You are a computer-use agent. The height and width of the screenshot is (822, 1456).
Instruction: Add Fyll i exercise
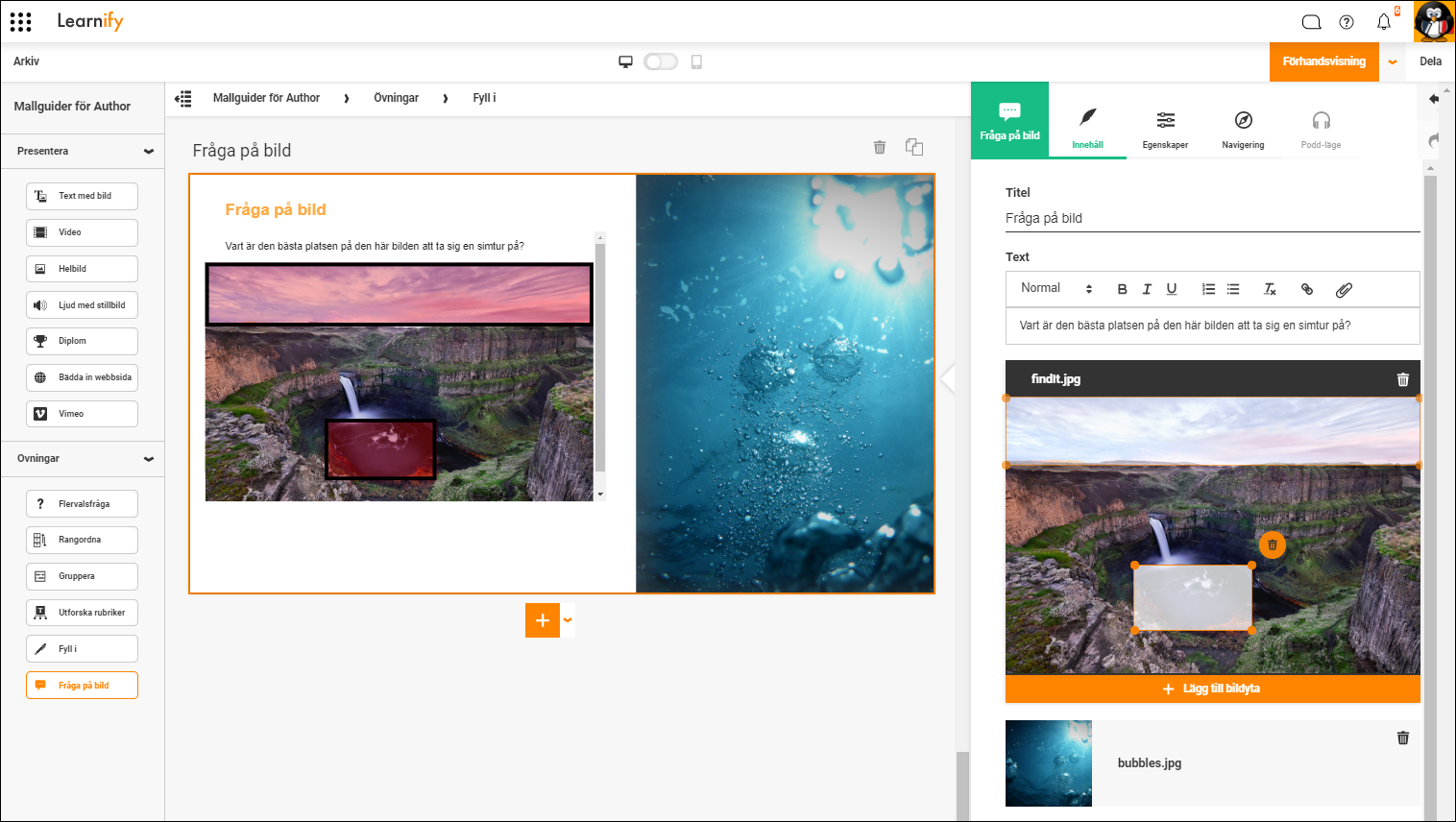pyautogui.click(x=82, y=649)
